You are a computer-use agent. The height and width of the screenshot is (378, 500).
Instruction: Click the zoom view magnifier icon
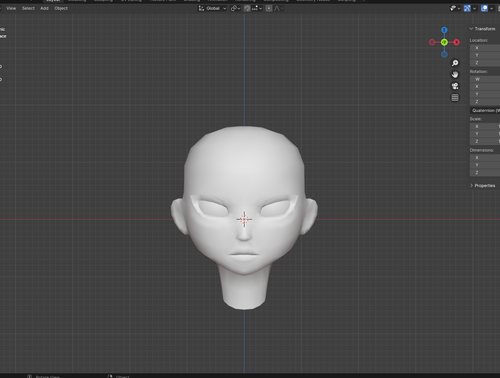455,63
